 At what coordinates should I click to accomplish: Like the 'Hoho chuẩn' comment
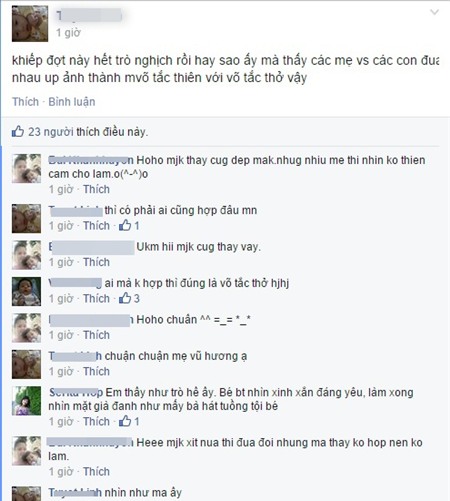tap(96, 335)
